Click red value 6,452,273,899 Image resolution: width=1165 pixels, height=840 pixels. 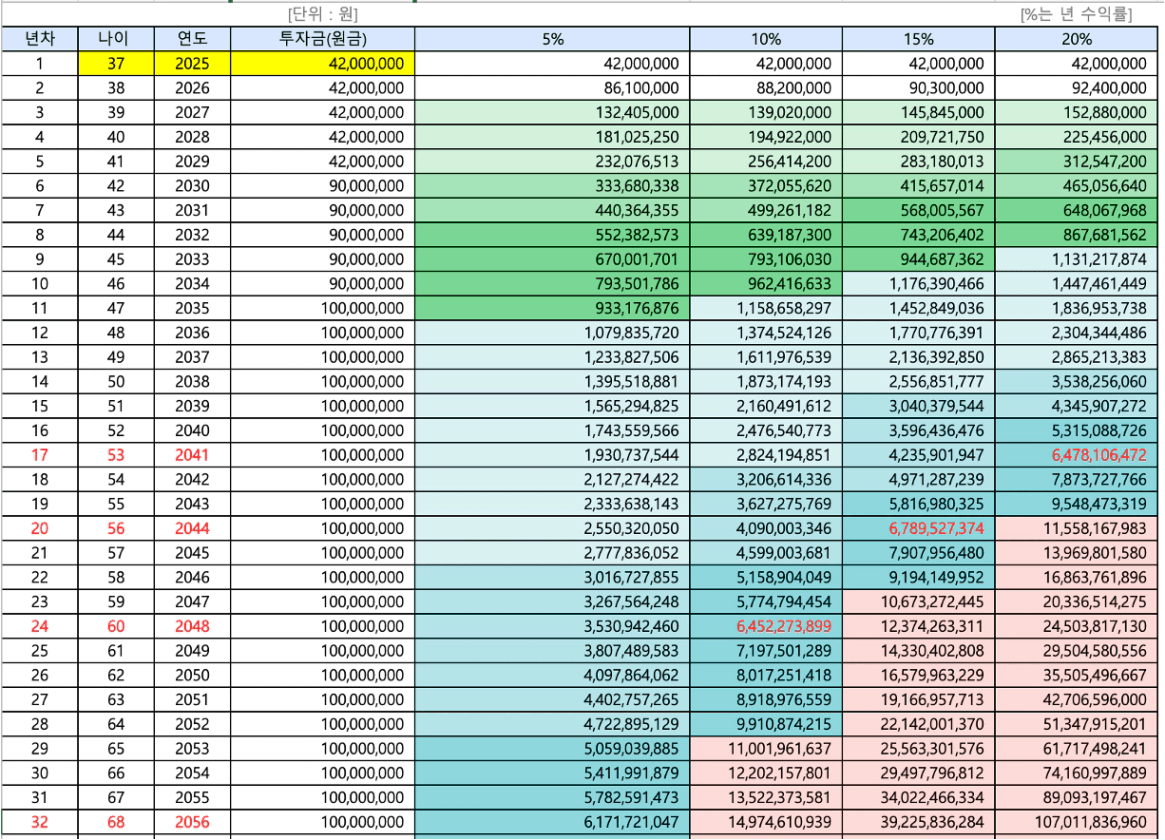pos(766,628)
